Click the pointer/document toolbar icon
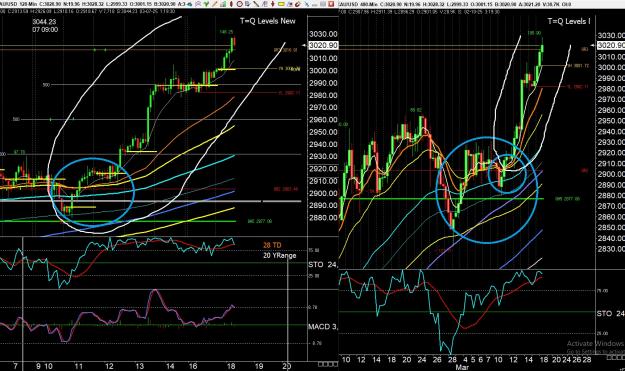Screen dimensions: 625x371 pyautogui.click(x=248, y=4)
